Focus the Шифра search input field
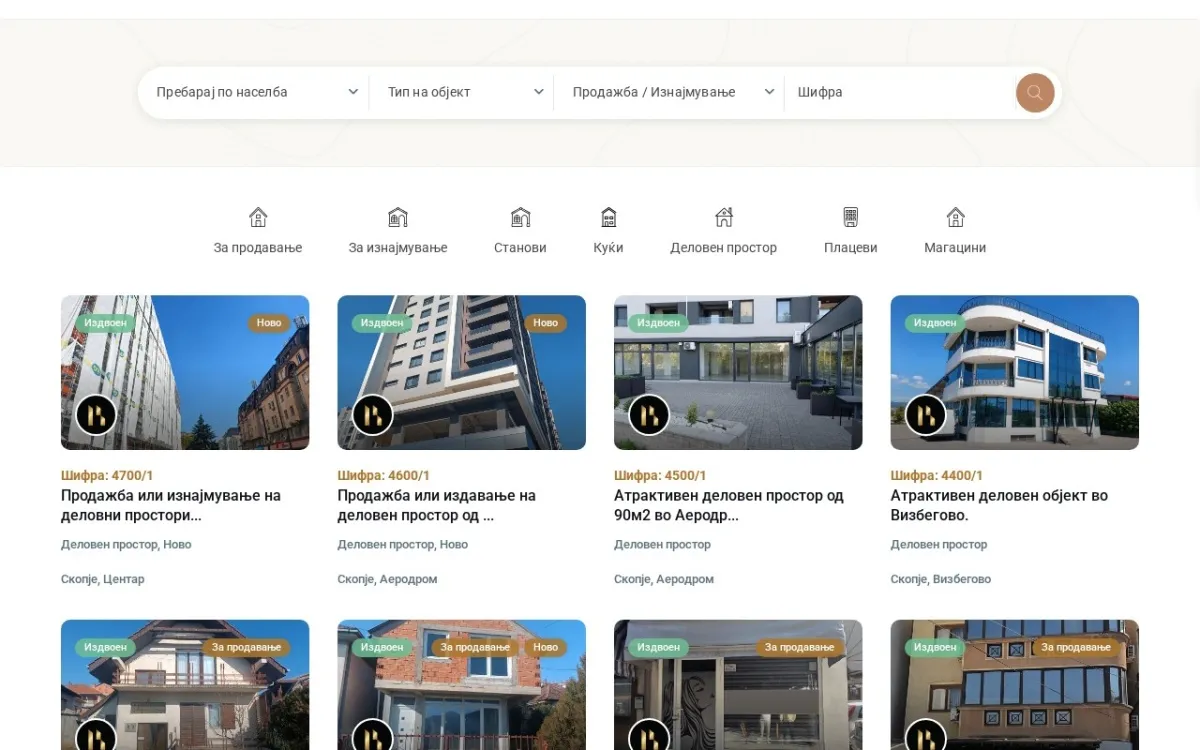 [x=900, y=92]
